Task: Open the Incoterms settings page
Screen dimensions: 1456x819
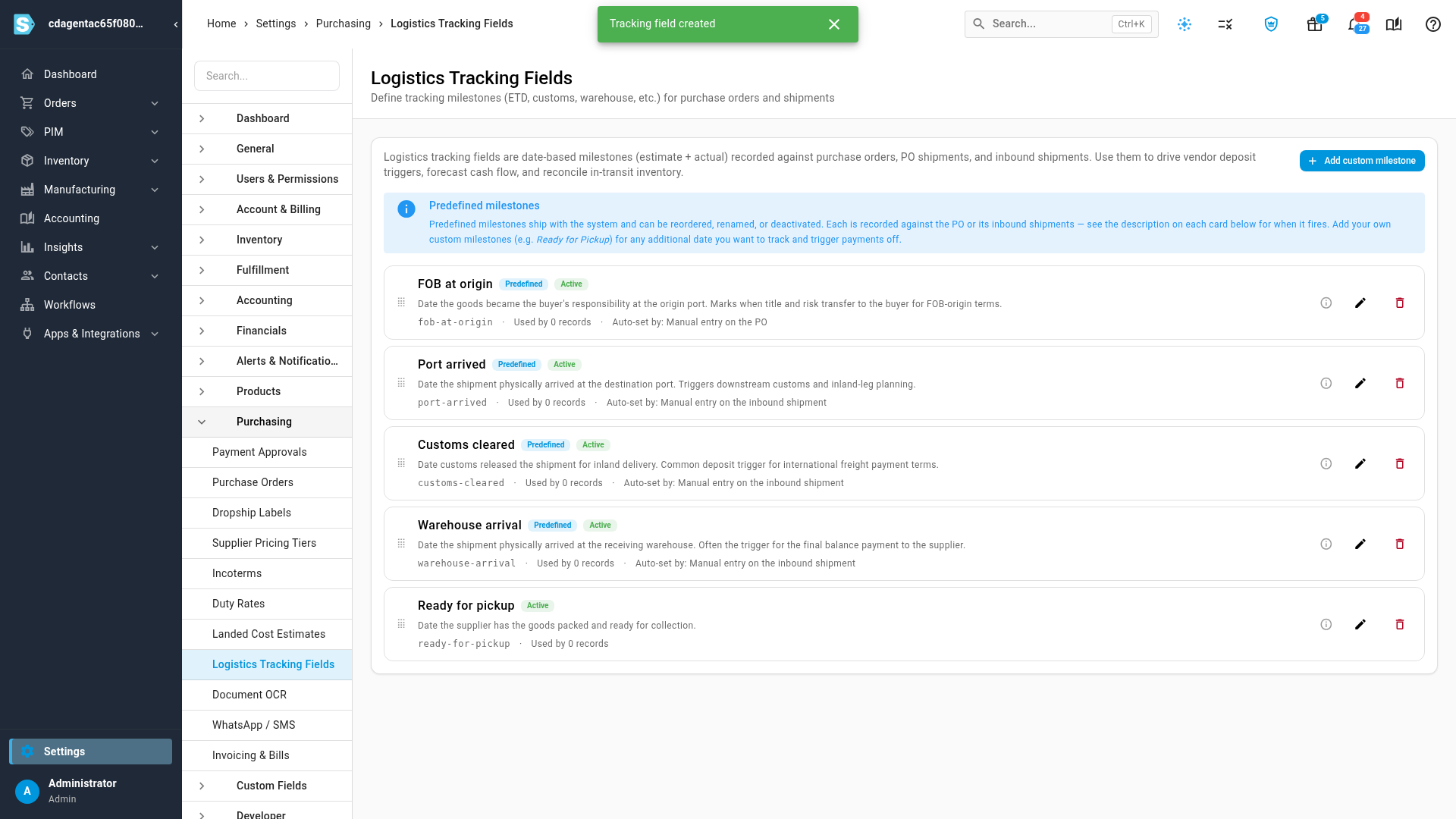Action: click(x=267, y=573)
